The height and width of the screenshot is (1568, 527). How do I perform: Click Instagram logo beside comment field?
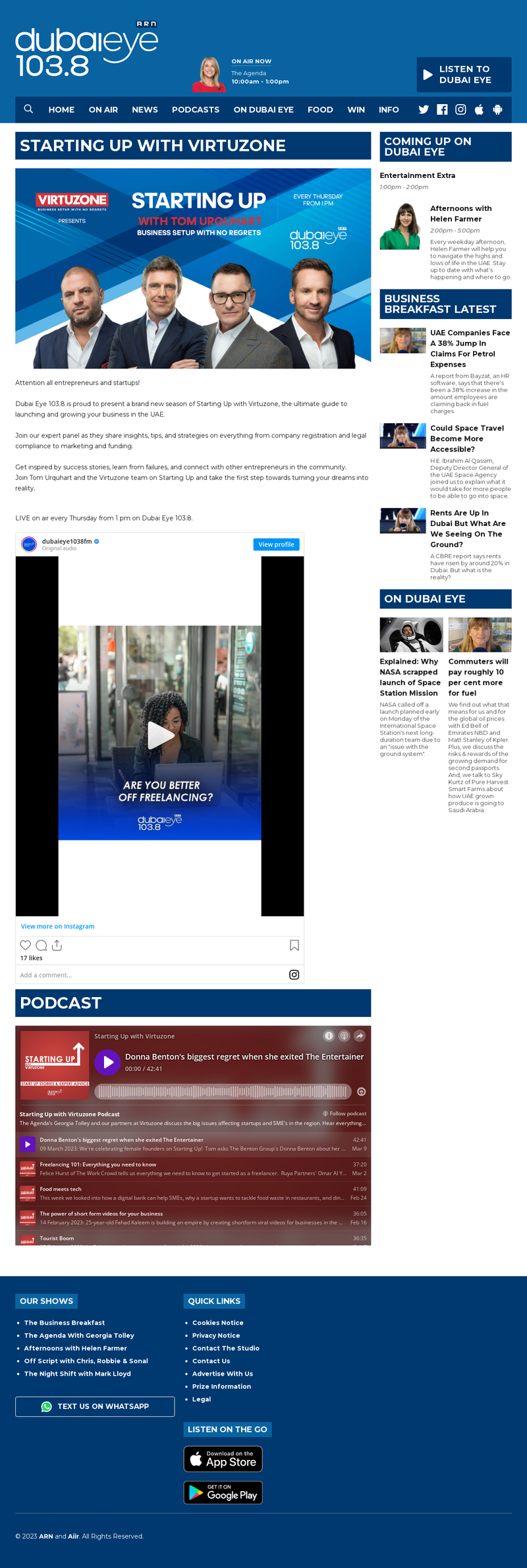[294, 975]
